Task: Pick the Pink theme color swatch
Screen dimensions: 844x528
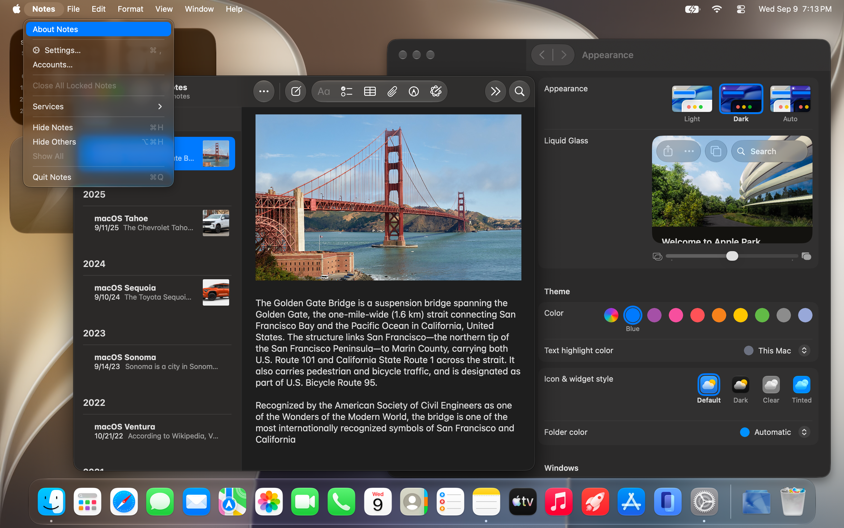Action: (x=676, y=315)
